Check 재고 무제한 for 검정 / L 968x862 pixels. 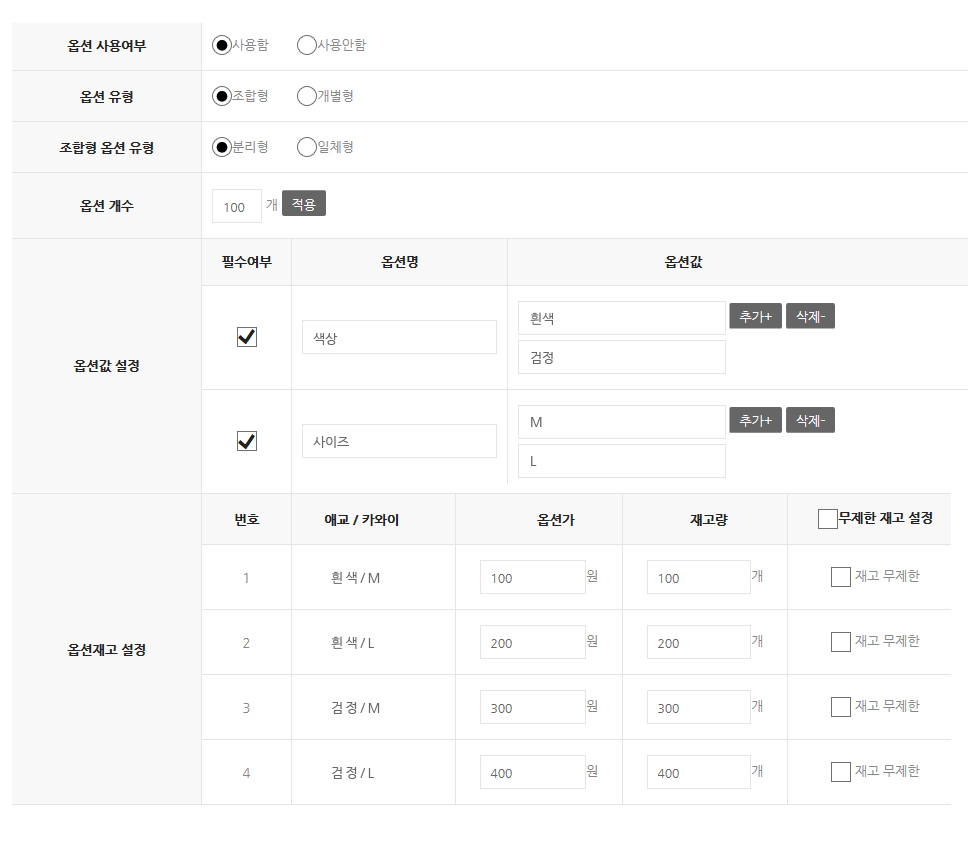tap(841, 772)
